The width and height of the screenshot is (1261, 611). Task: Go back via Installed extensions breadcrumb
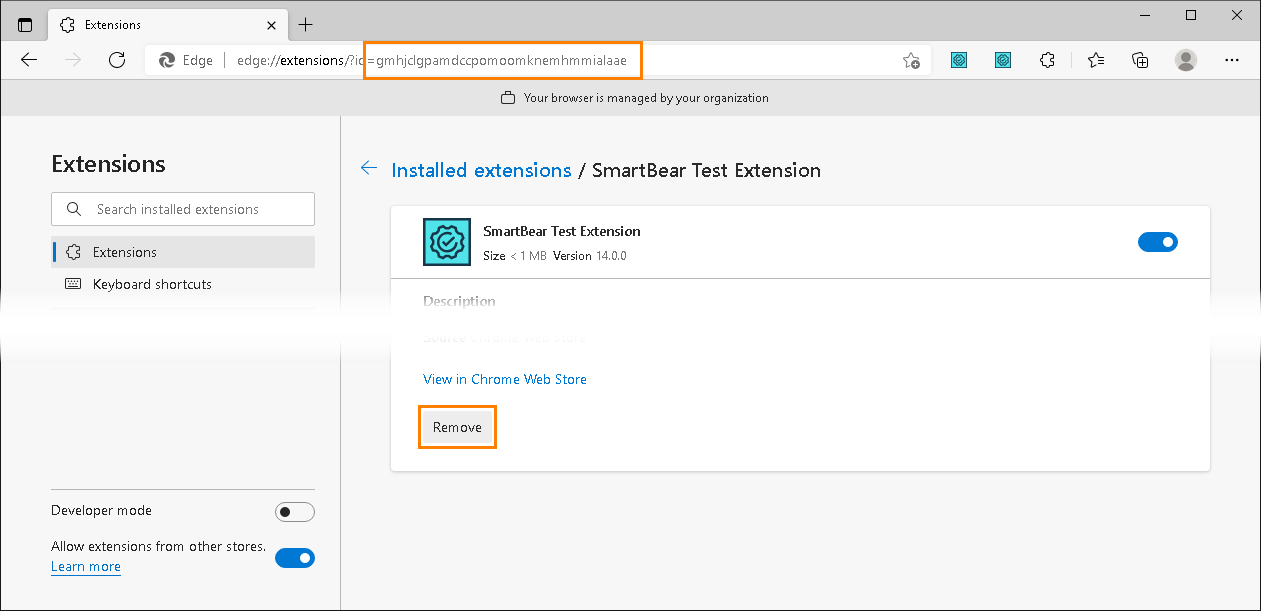pos(481,170)
